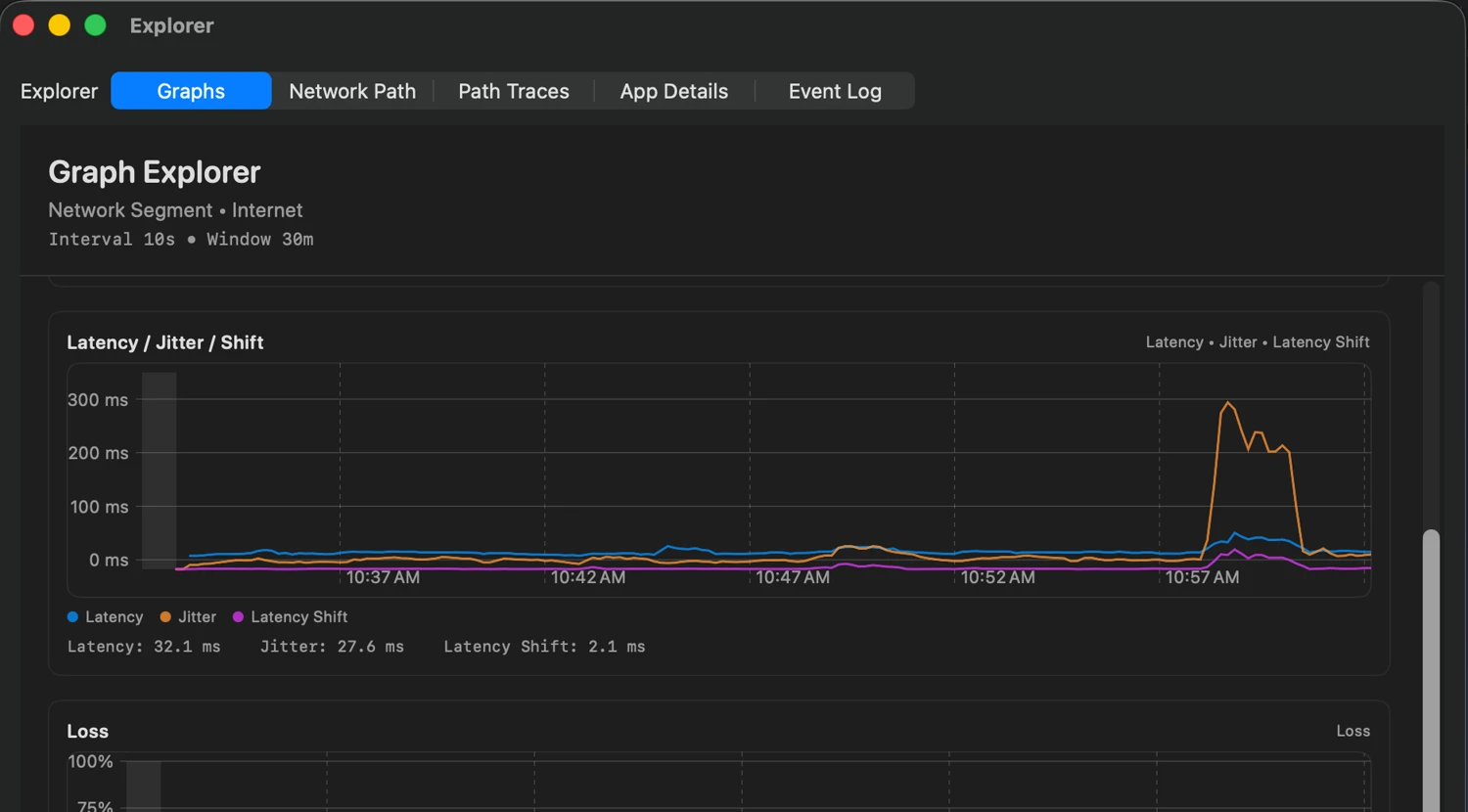Open the Path Traces tab

(x=514, y=91)
